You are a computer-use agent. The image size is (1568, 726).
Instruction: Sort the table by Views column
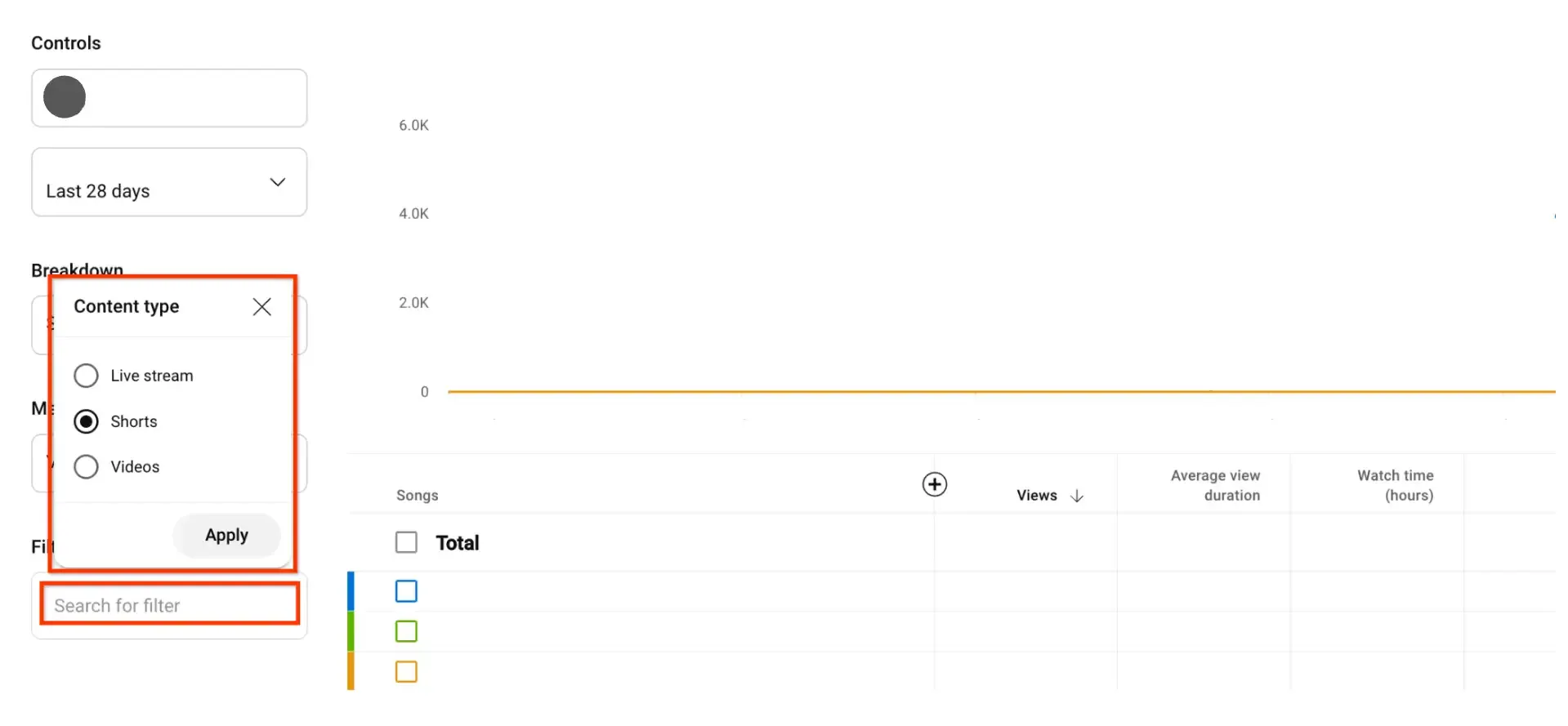tap(1049, 496)
